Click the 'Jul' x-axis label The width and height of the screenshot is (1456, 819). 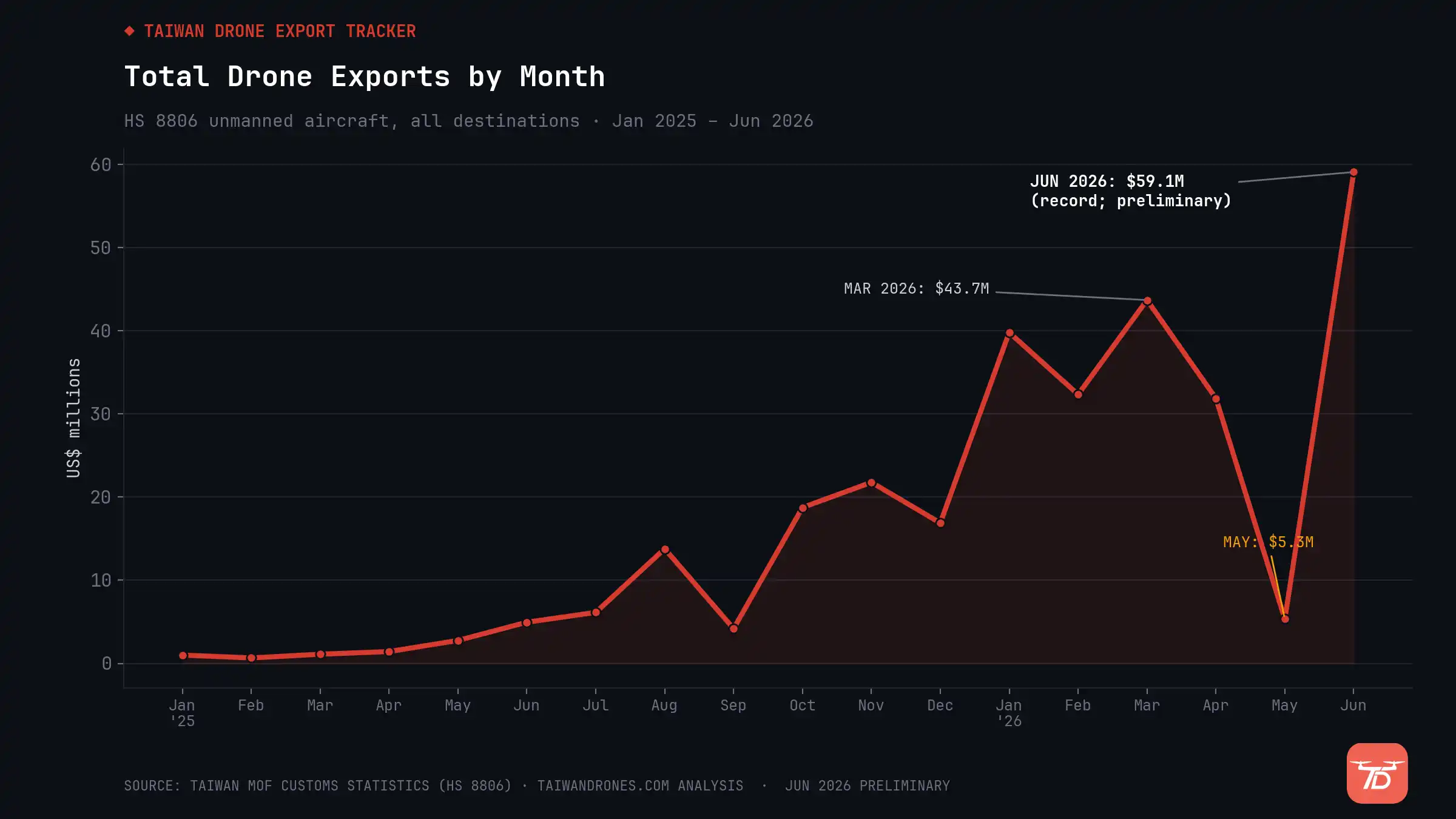(x=595, y=705)
